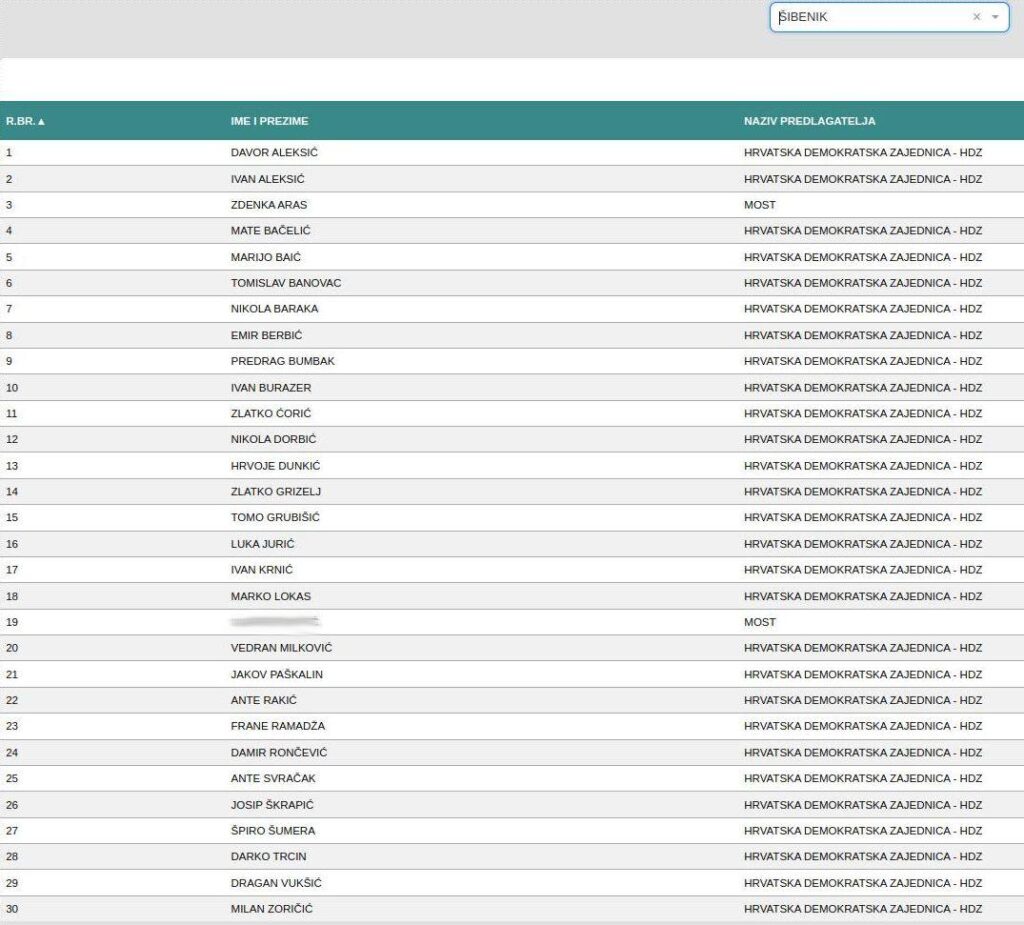Select the name IVAN KRNIĆ
Image resolution: width=1024 pixels, height=925 pixels.
[261, 570]
